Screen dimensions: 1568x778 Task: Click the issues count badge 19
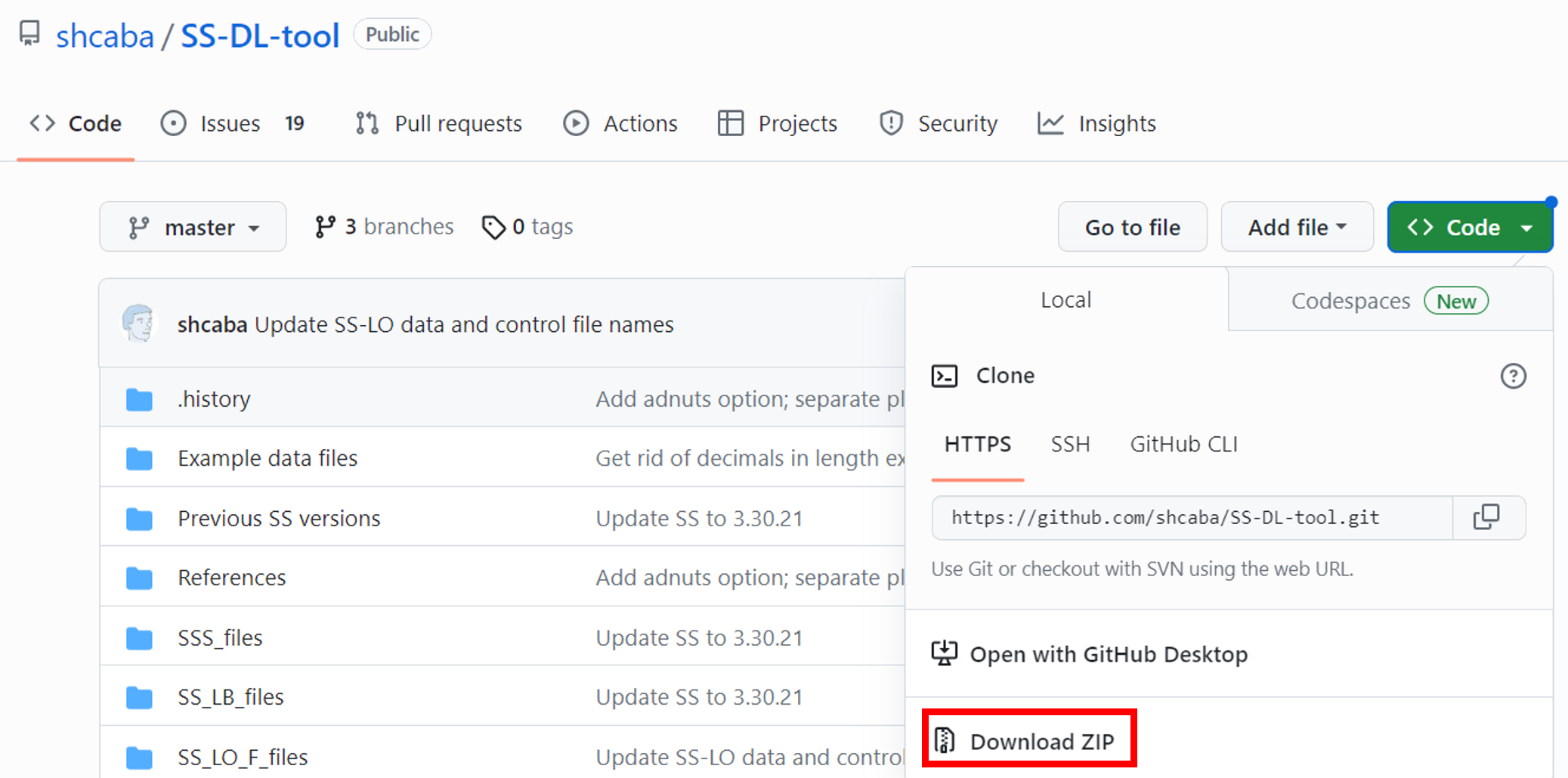pyautogui.click(x=295, y=123)
